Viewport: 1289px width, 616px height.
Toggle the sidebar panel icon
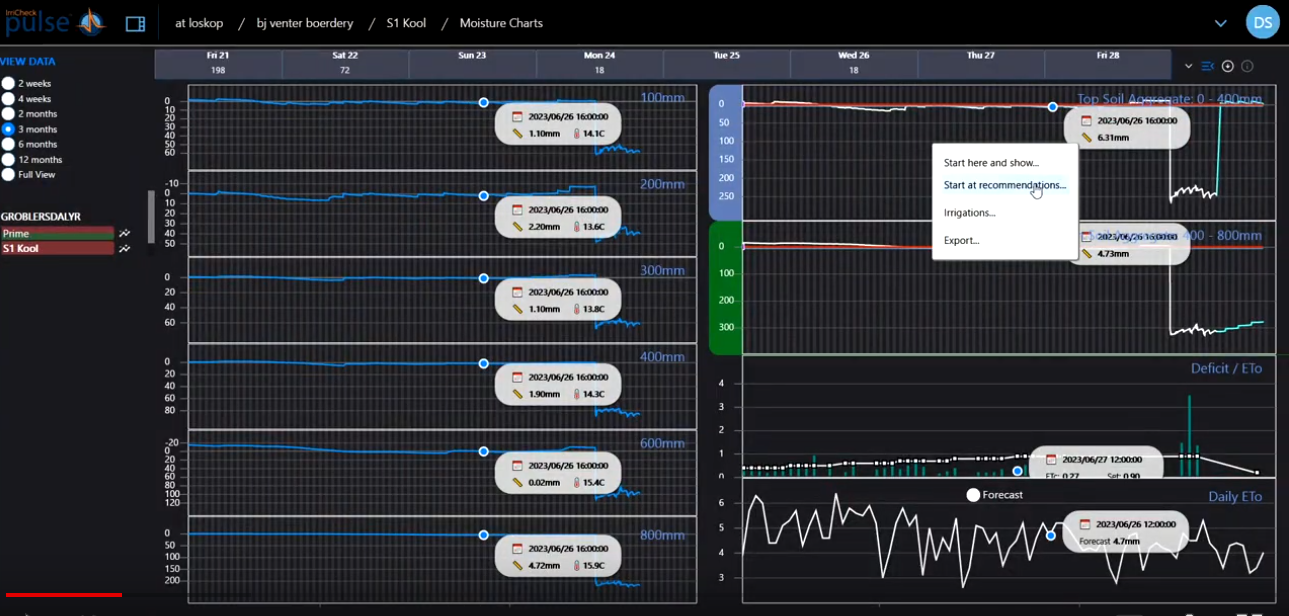pos(135,23)
